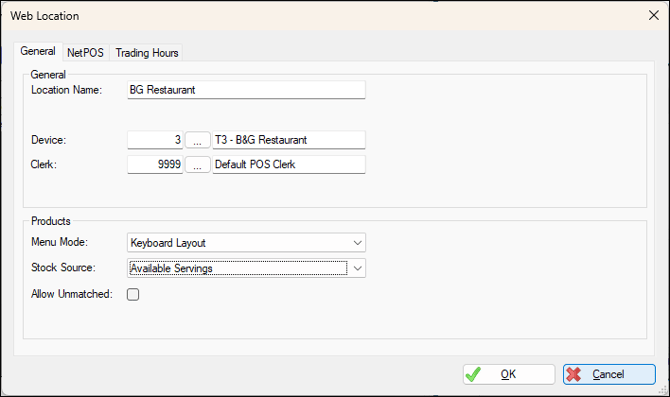Click the Clerk number field
Screen dimensions: 670x397
tap(155, 165)
